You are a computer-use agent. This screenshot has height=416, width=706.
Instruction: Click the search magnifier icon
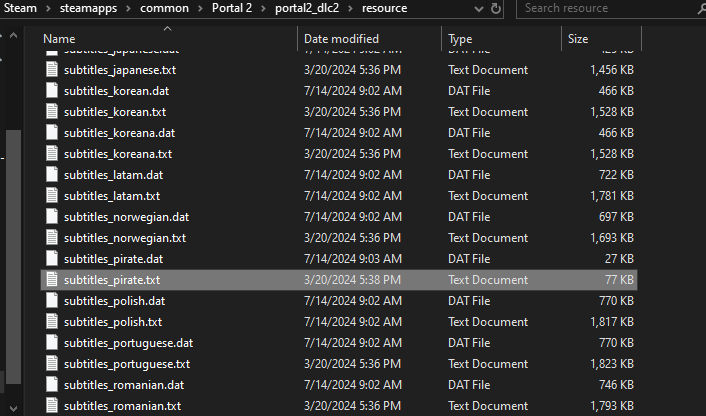pos(701,9)
